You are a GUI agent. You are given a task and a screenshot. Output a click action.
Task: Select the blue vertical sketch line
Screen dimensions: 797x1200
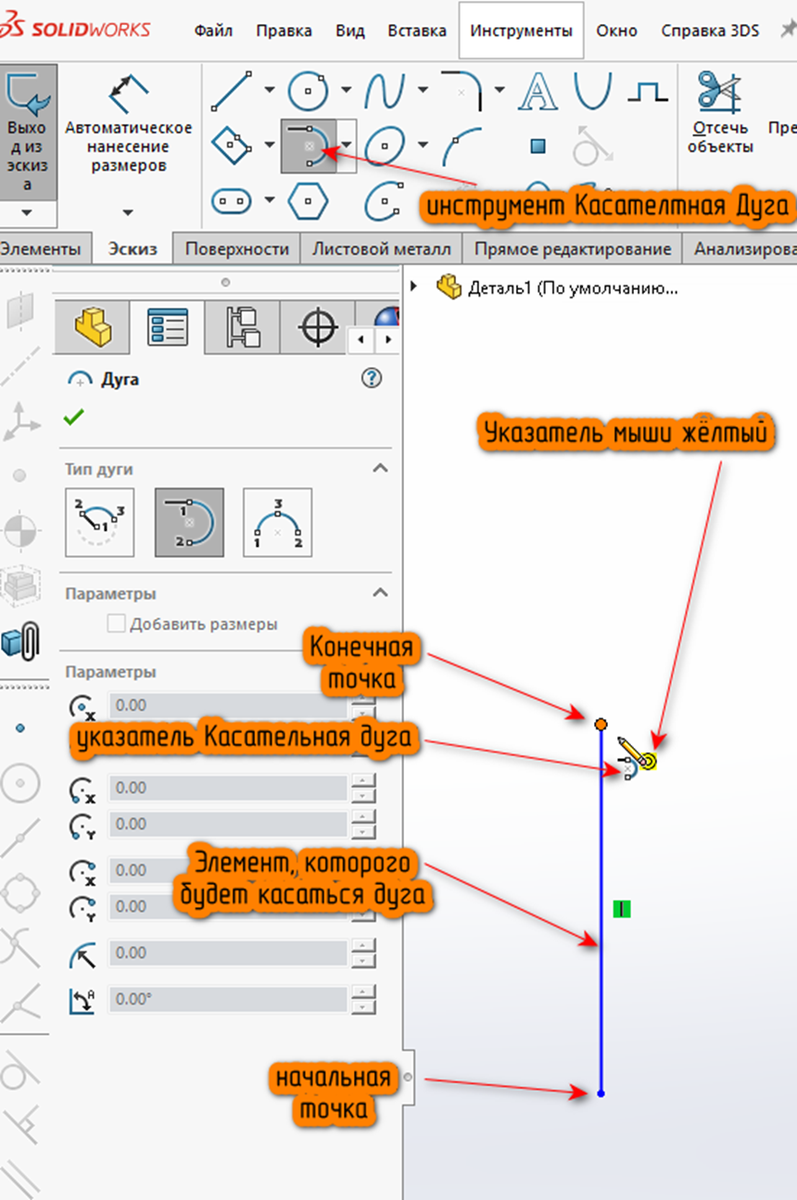point(601,908)
